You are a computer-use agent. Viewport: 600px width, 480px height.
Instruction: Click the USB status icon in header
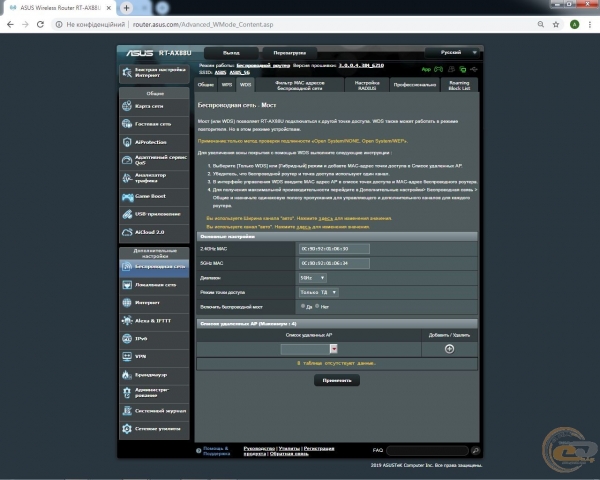pyautogui.click(x=474, y=69)
